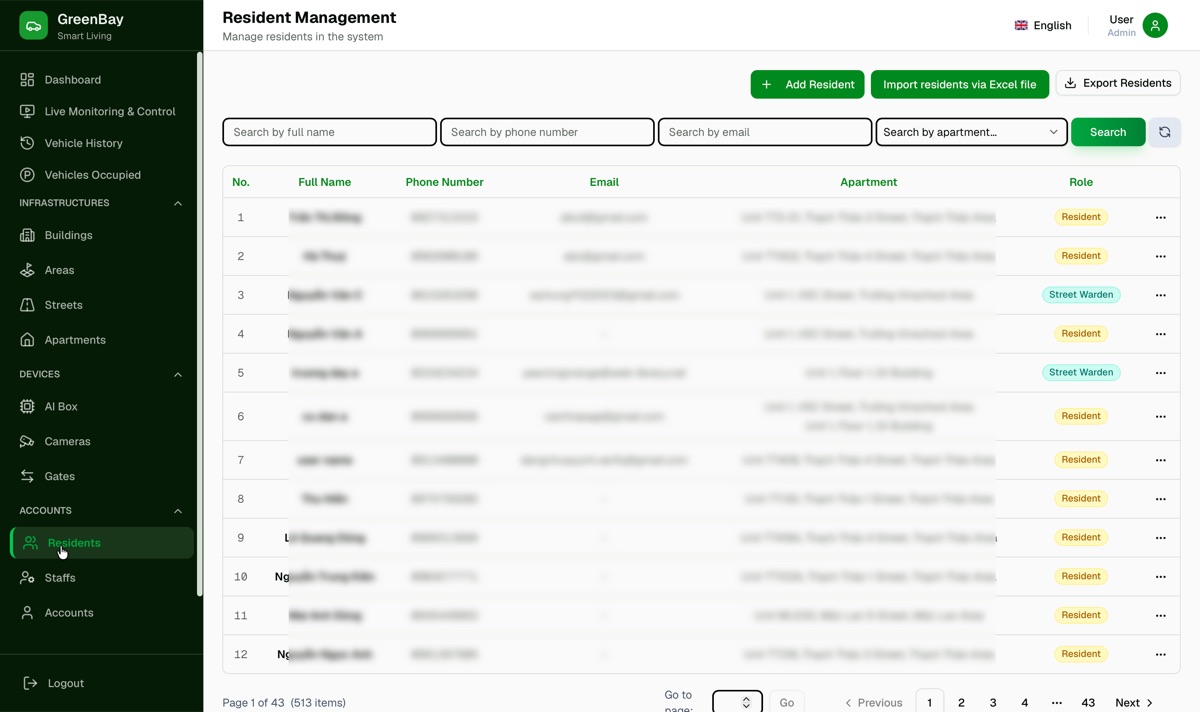Select Residents in sidebar
This screenshot has height=712, width=1200.
tap(102, 543)
